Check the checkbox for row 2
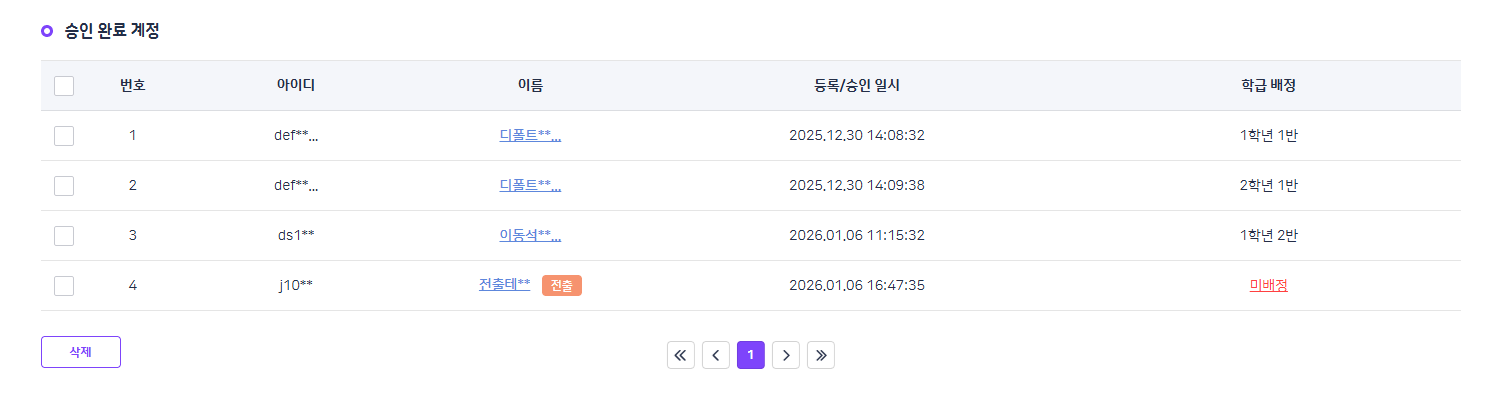This screenshot has width=1505, height=401. click(64, 186)
